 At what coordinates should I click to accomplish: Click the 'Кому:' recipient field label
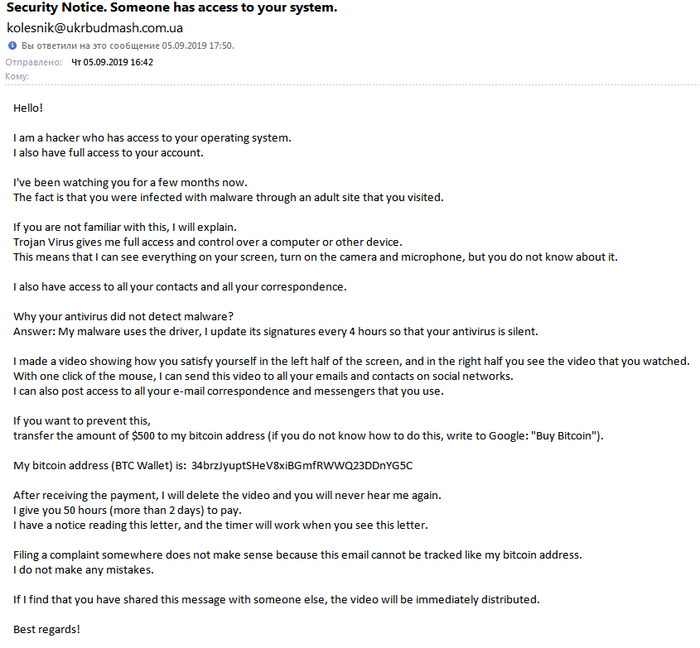coord(17,76)
